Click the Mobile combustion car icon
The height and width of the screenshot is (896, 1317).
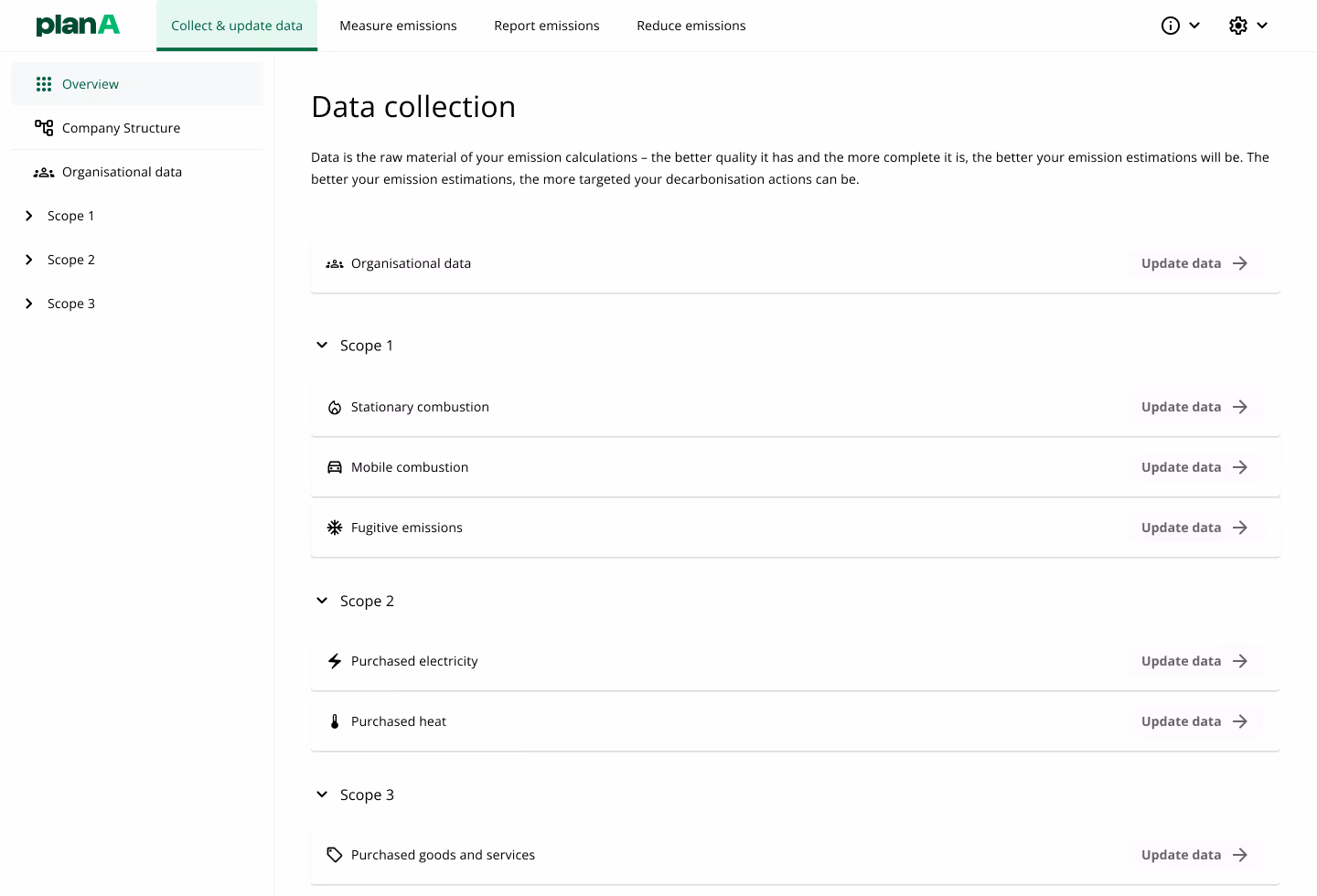click(334, 466)
